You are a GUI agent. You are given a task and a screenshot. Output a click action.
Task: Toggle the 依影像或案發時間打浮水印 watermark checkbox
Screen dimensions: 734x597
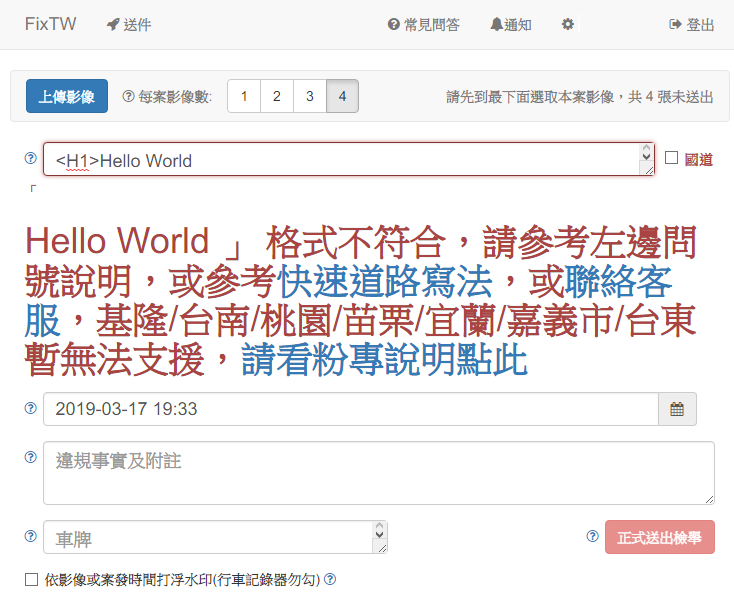point(31,580)
